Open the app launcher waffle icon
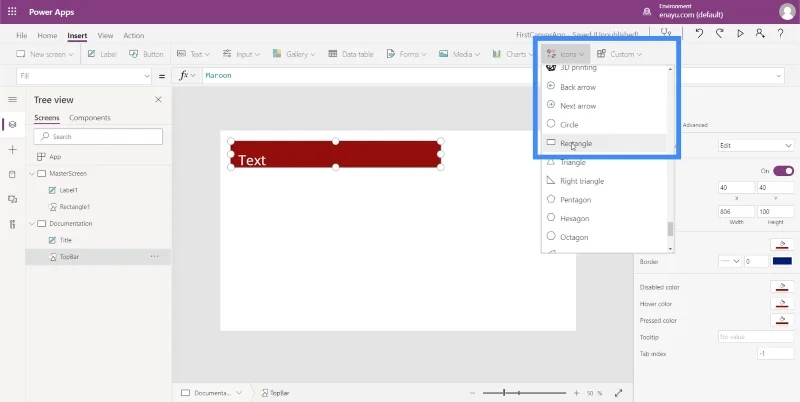This screenshot has width=800, height=402. 12,11
